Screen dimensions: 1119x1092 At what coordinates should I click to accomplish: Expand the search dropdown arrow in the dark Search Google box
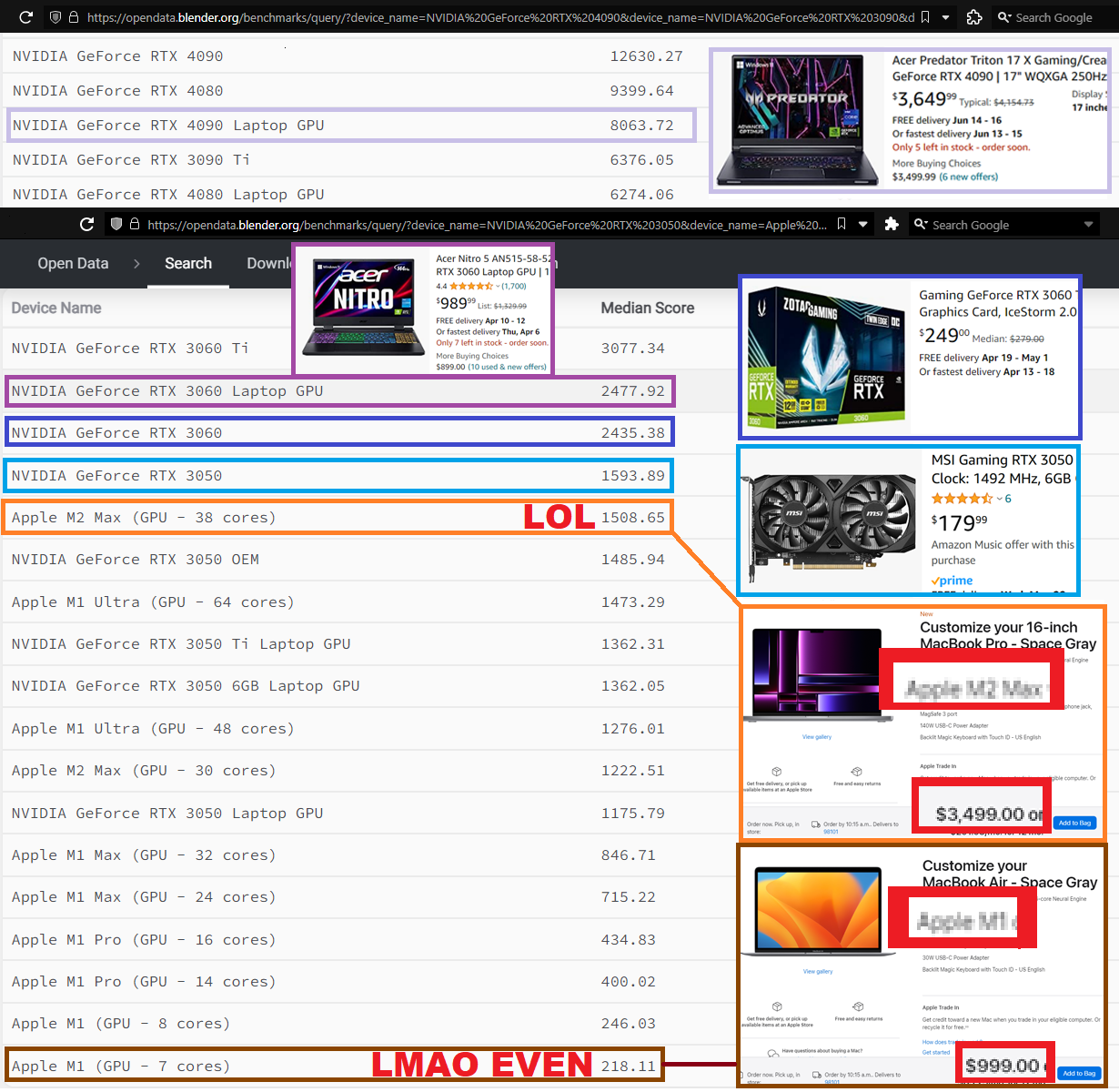click(1088, 225)
